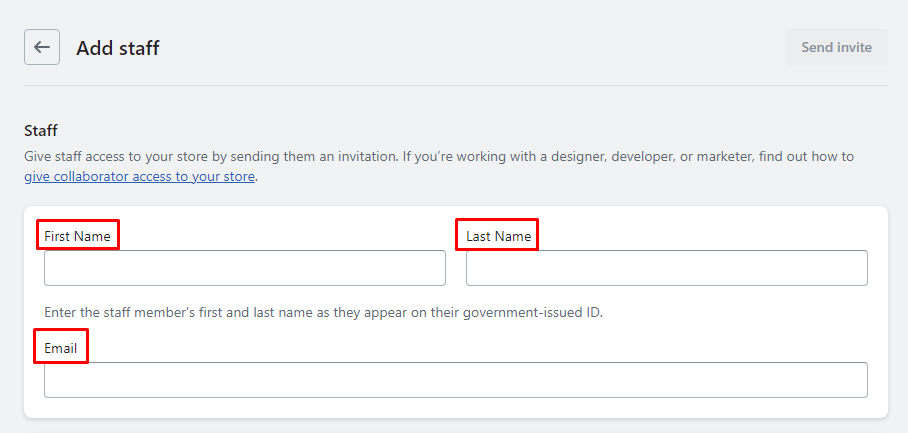Click into the Email input field
This screenshot has width=908, height=433.
(x=455, y=380)
